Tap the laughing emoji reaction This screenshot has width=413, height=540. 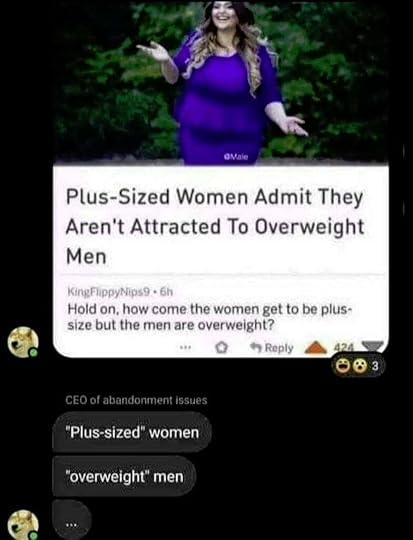(x=342, y=366)
